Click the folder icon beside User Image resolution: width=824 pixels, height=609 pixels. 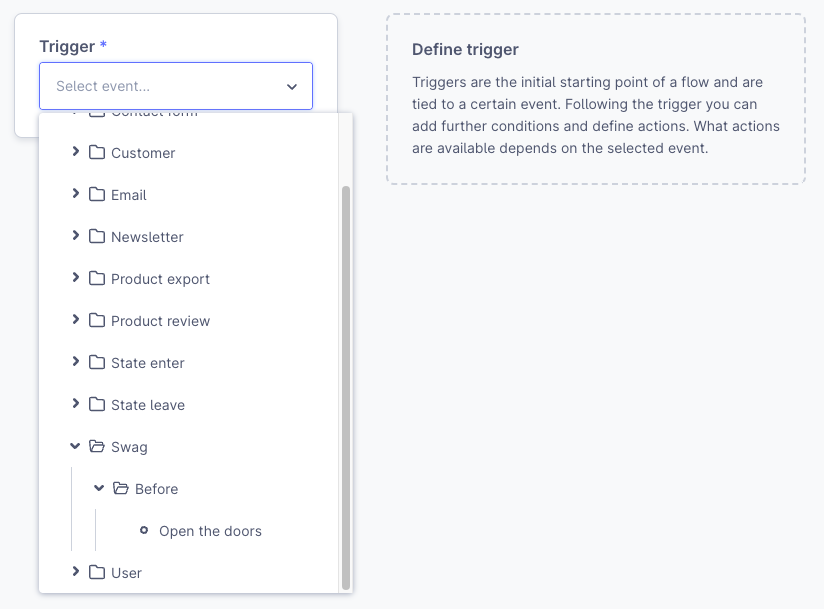[x=97, y=573]
